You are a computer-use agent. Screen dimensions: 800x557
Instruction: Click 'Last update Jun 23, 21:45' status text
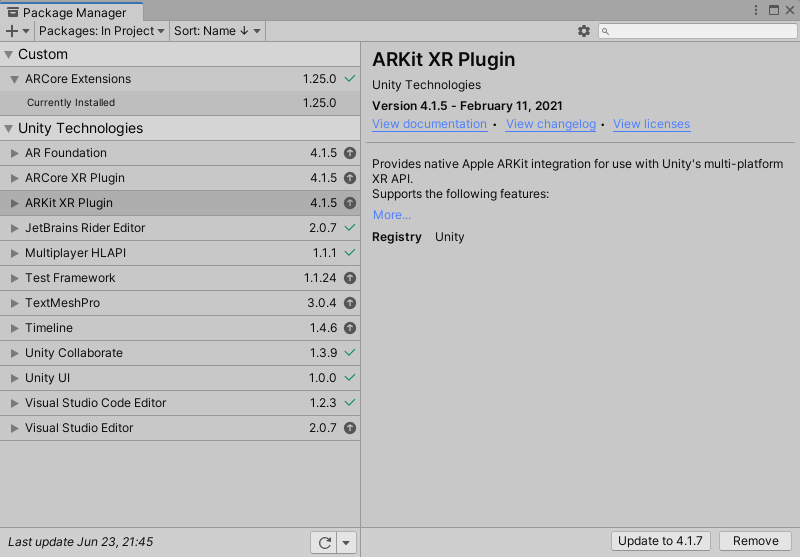[81, 542]
